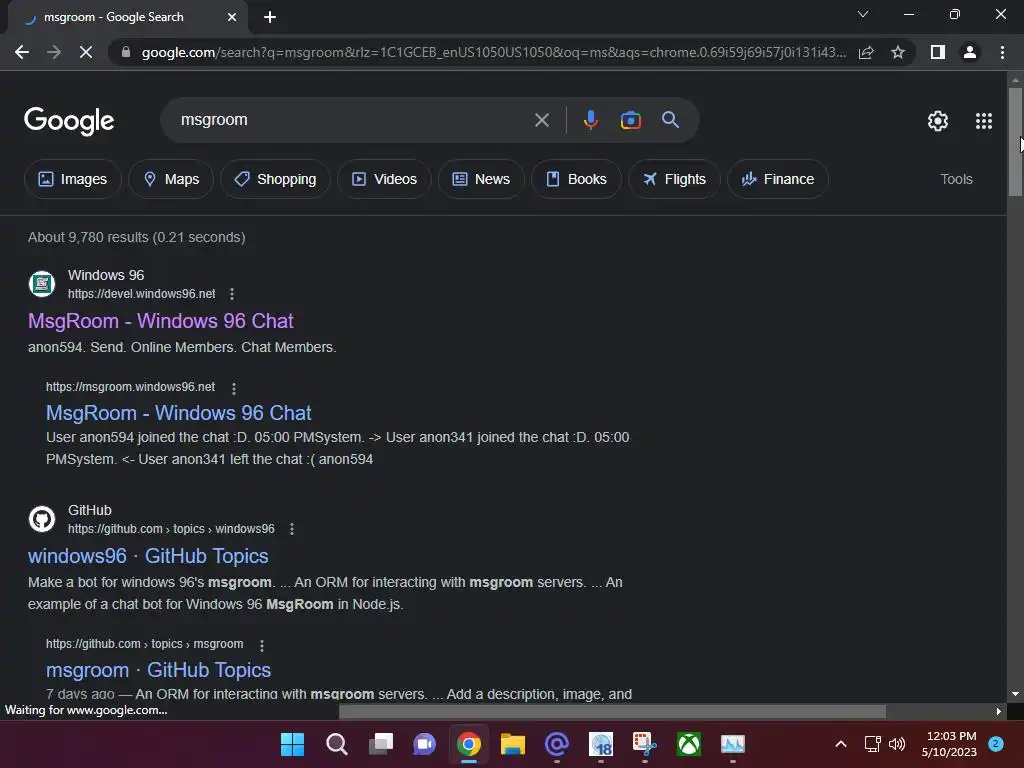
Task: Clear the search box text
Action: click(x=541, y=120)
